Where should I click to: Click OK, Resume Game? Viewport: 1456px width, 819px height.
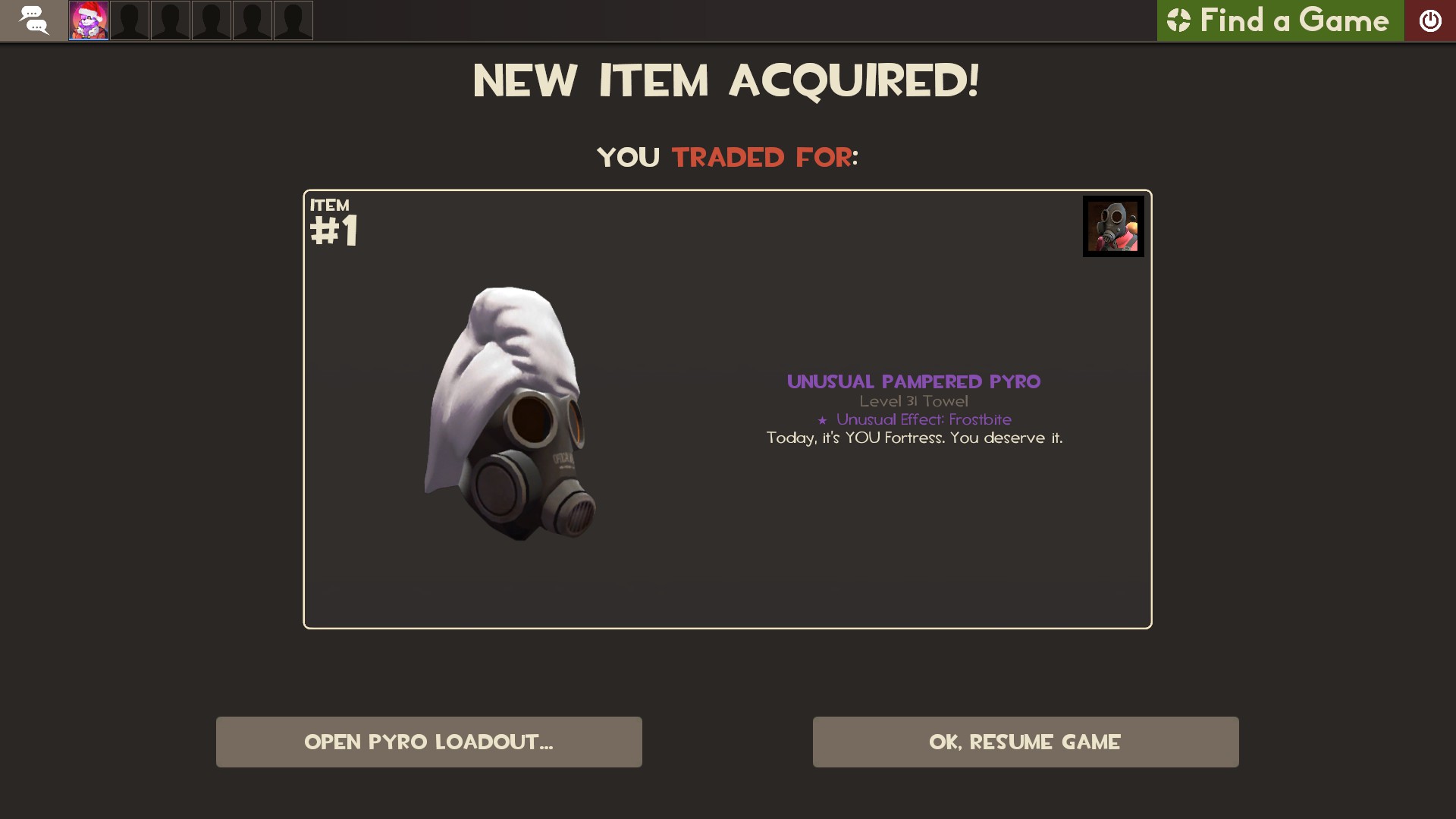tap(1025, 742)
